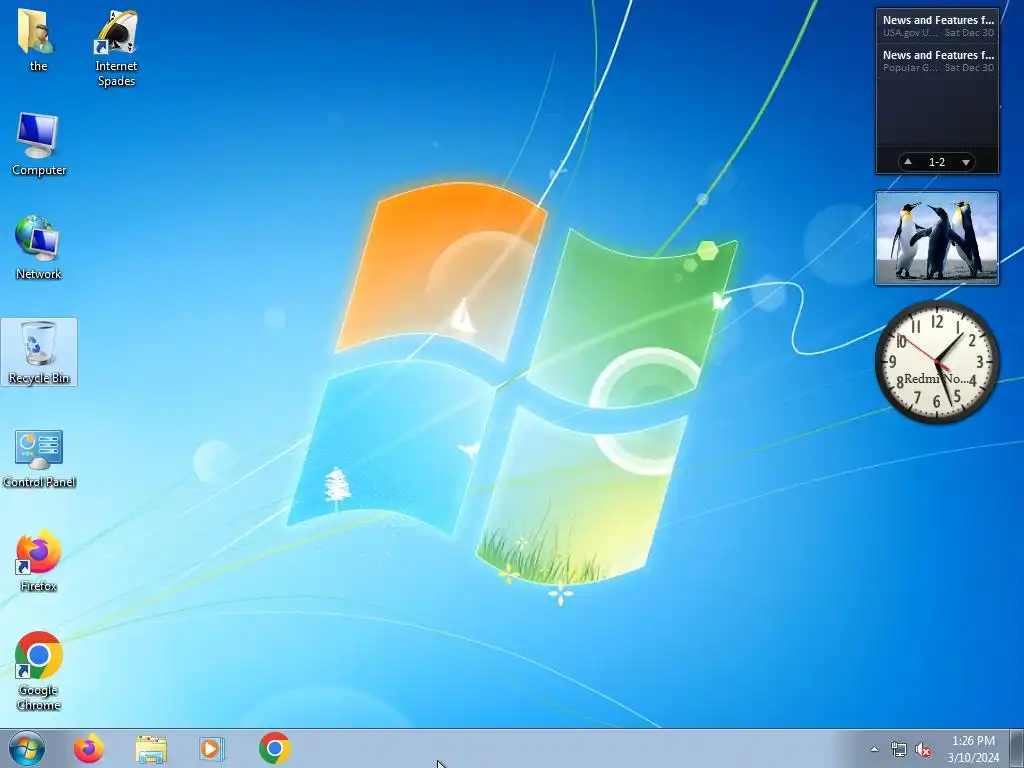Click the Show Desktop strip at taskbar end
1024x768 pixels.
coord(1017,748)
